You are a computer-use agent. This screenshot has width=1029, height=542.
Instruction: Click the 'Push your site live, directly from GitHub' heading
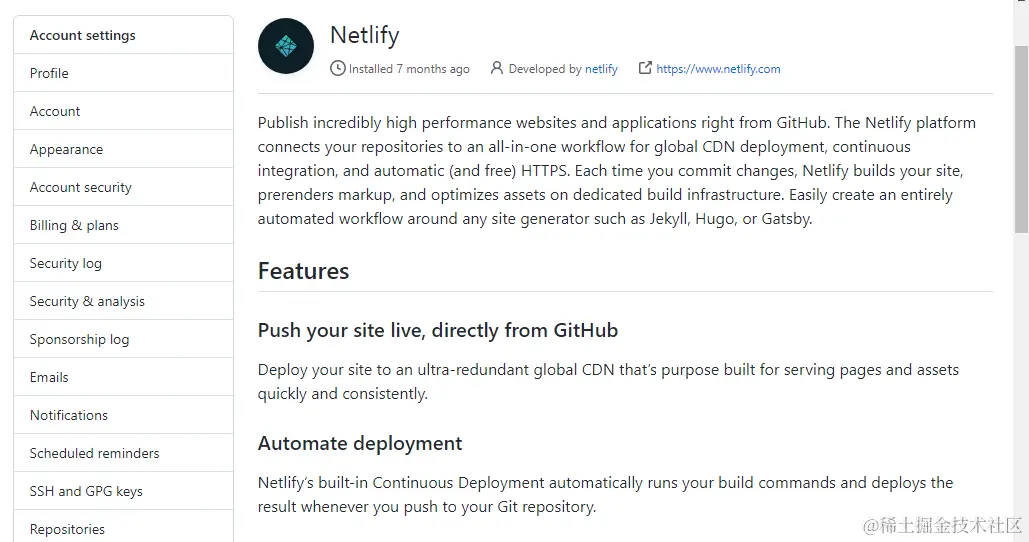pyautogui.click(x=438, y=330)
